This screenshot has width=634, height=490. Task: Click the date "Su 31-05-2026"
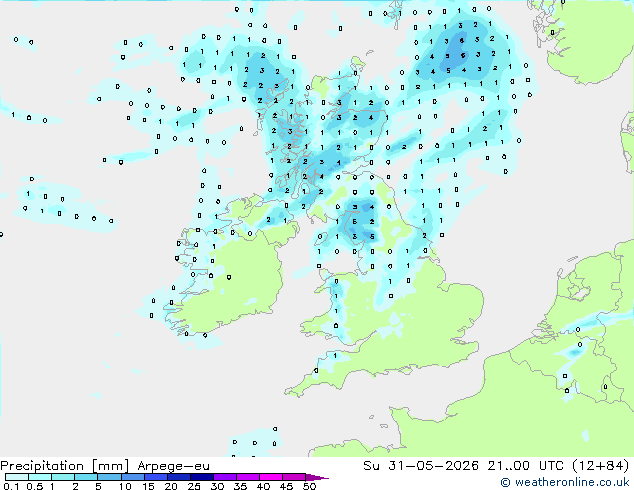pyautogui.click(x=421, y=466)
